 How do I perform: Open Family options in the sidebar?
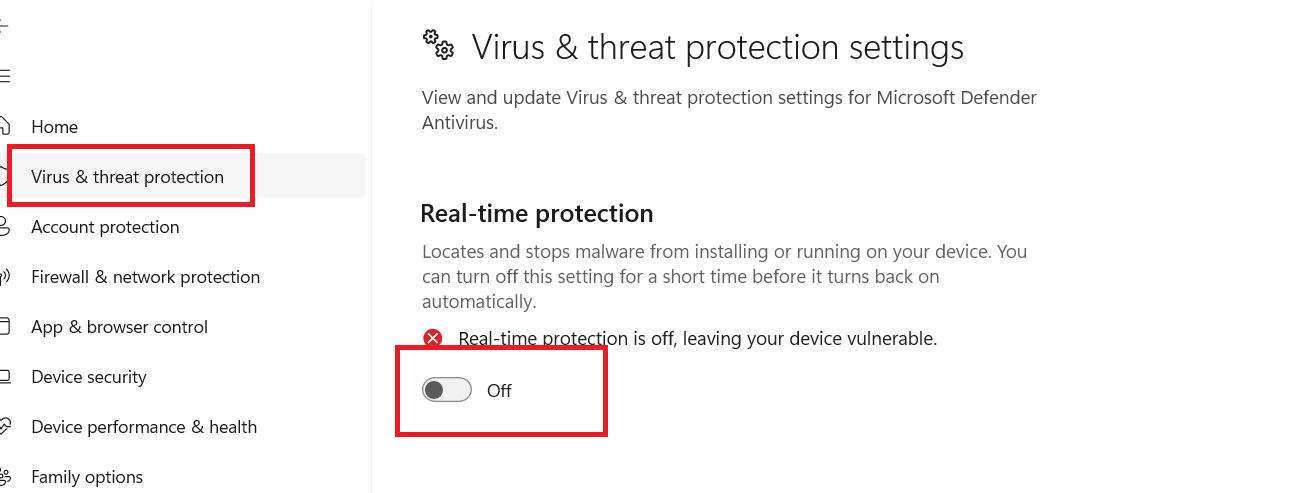(87, 477)
